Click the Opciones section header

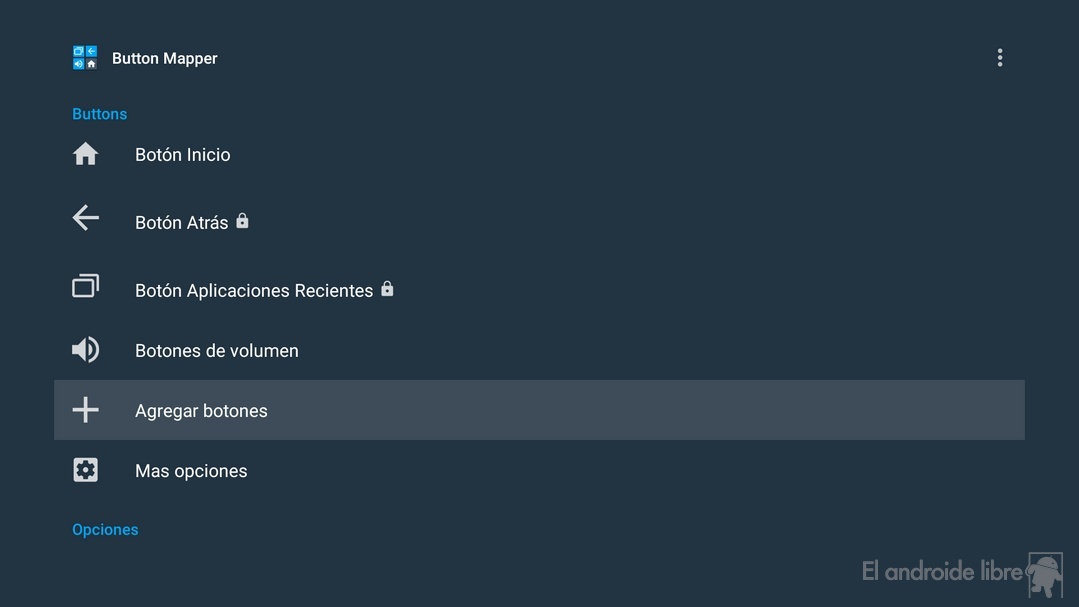click(x=105, y=529)
